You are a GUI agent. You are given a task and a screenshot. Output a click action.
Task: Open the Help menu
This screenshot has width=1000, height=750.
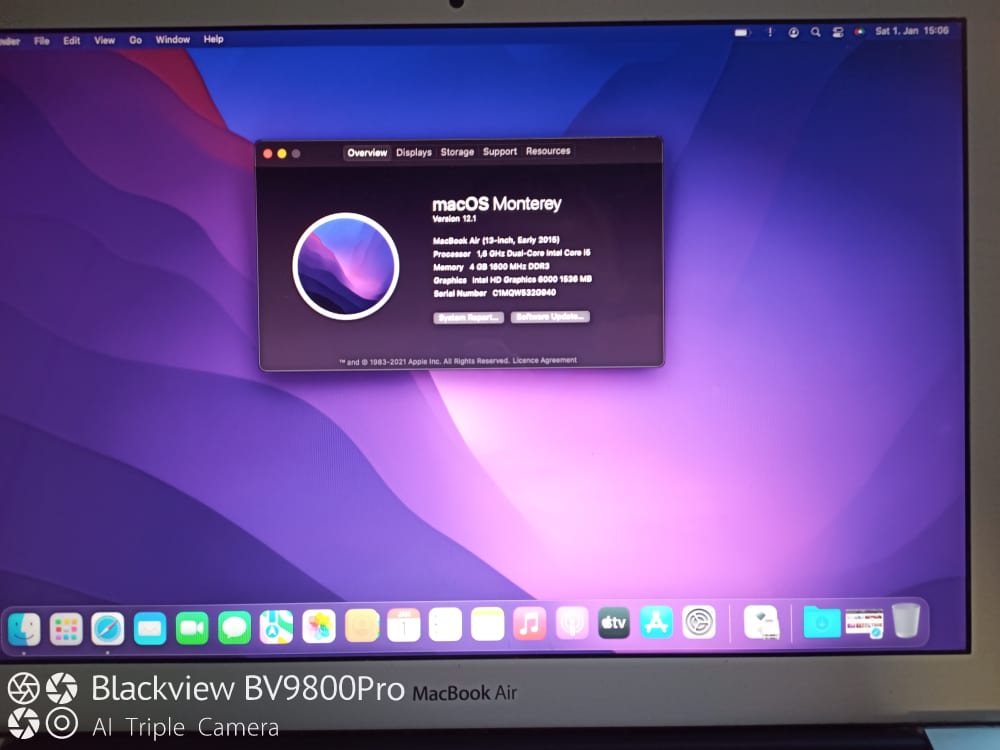click(214, 39)
